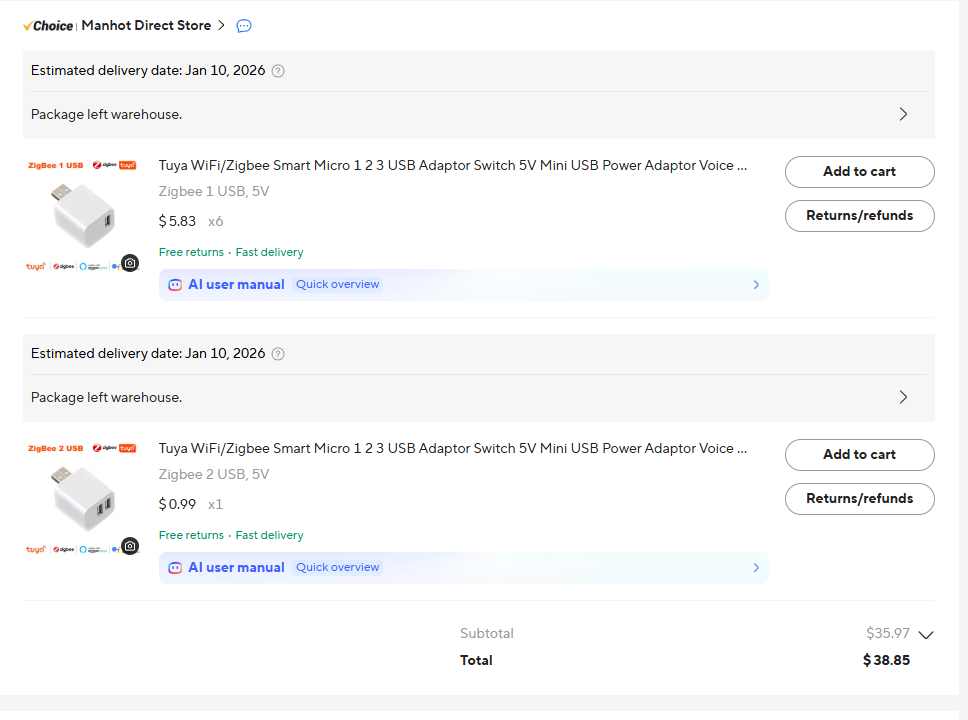Expand the AI user manual arrow for Zigbee 2 USB
The height and width of the screenshot is (720, 968).
click(x=756, y=568)
